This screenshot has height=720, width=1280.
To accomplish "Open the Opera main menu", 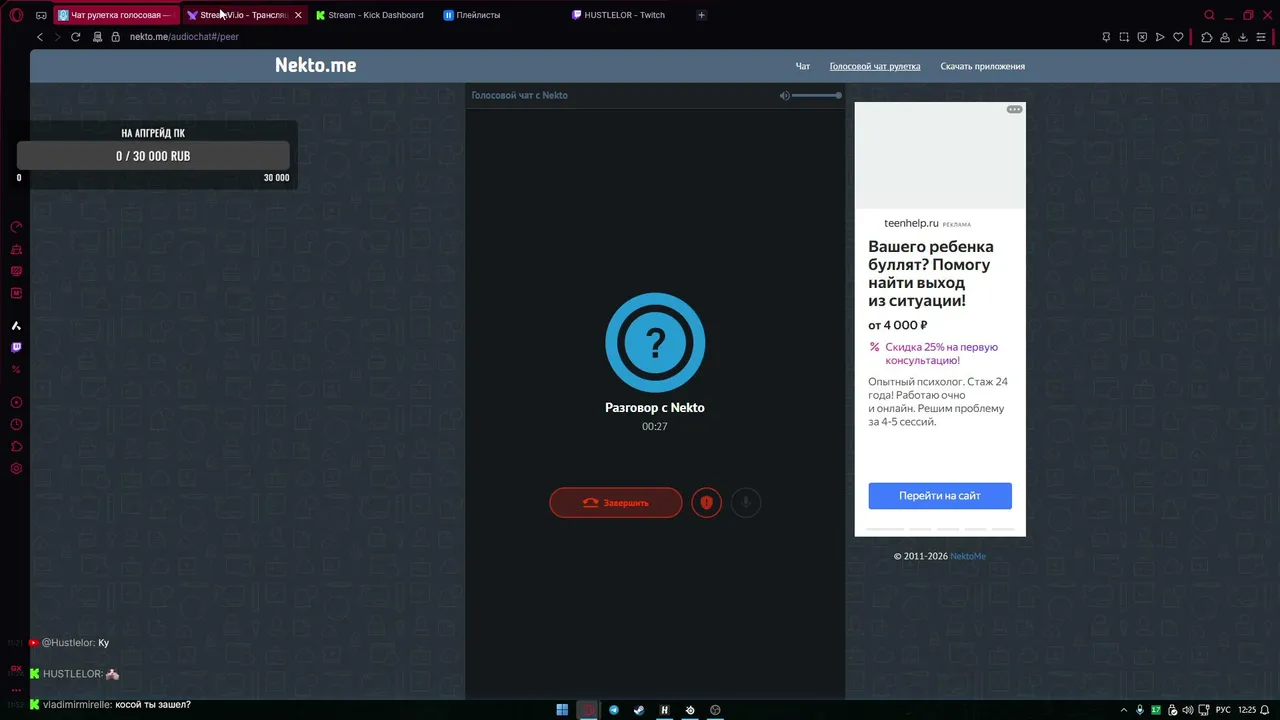I will [x=16, y=15].
